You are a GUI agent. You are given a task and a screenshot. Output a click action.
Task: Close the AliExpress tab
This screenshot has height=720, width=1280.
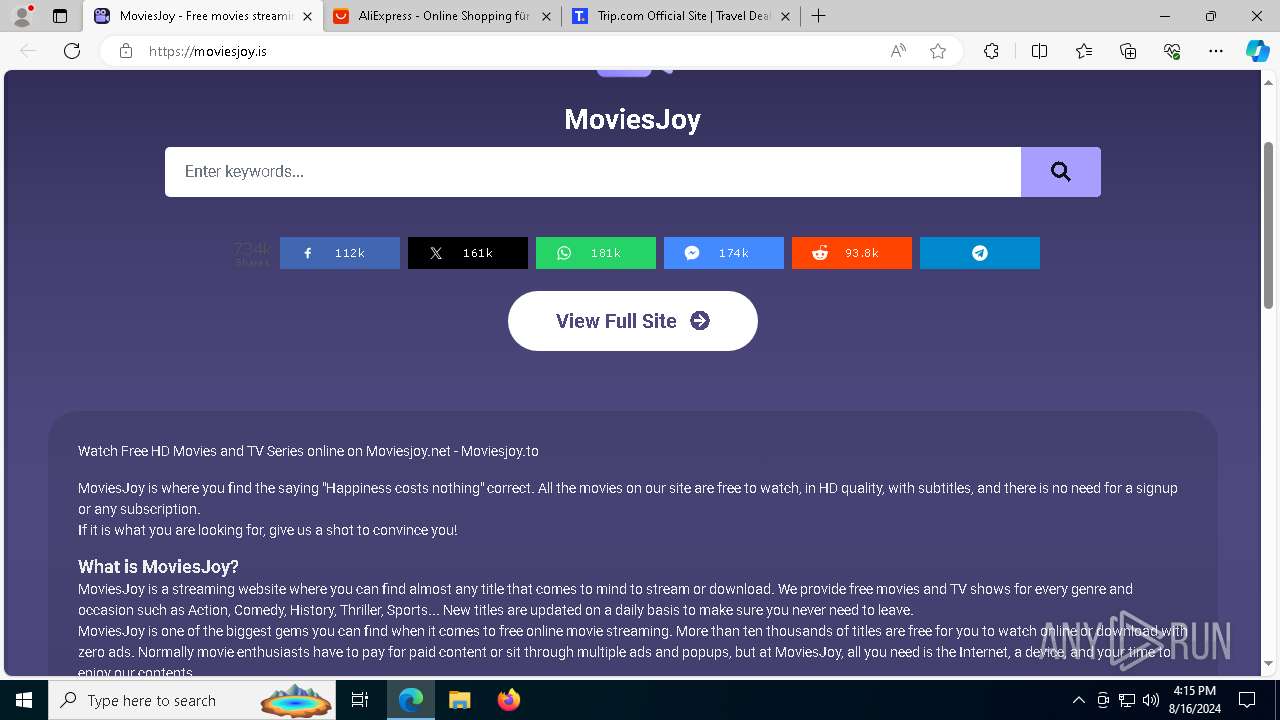[x=546, y=16]
